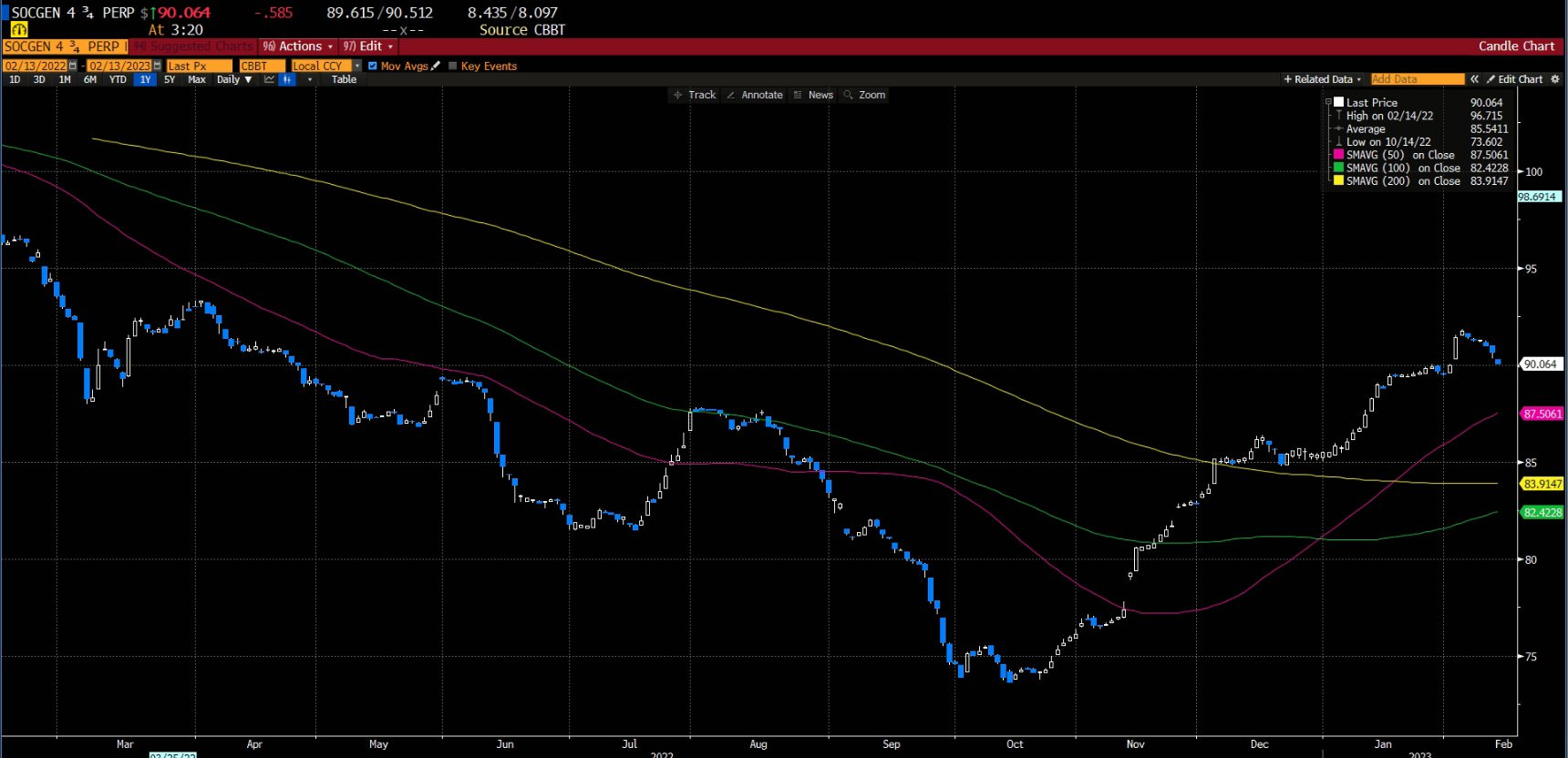The height and width of the screenshot is (758, 1568).
Task: Click the Add Data input field
Action: 1418,79
